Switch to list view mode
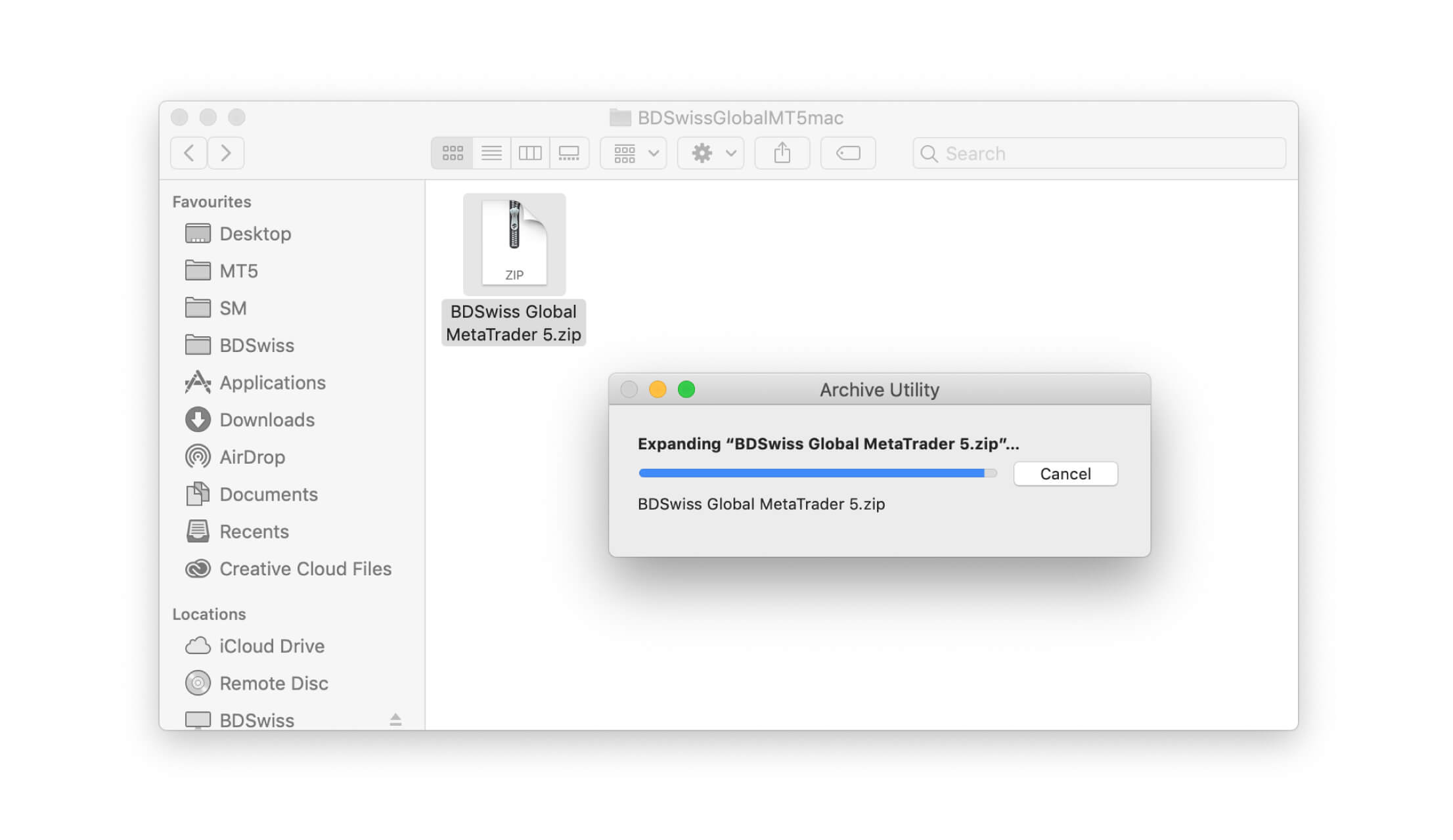1453x840 pixels. click(491, 153)
